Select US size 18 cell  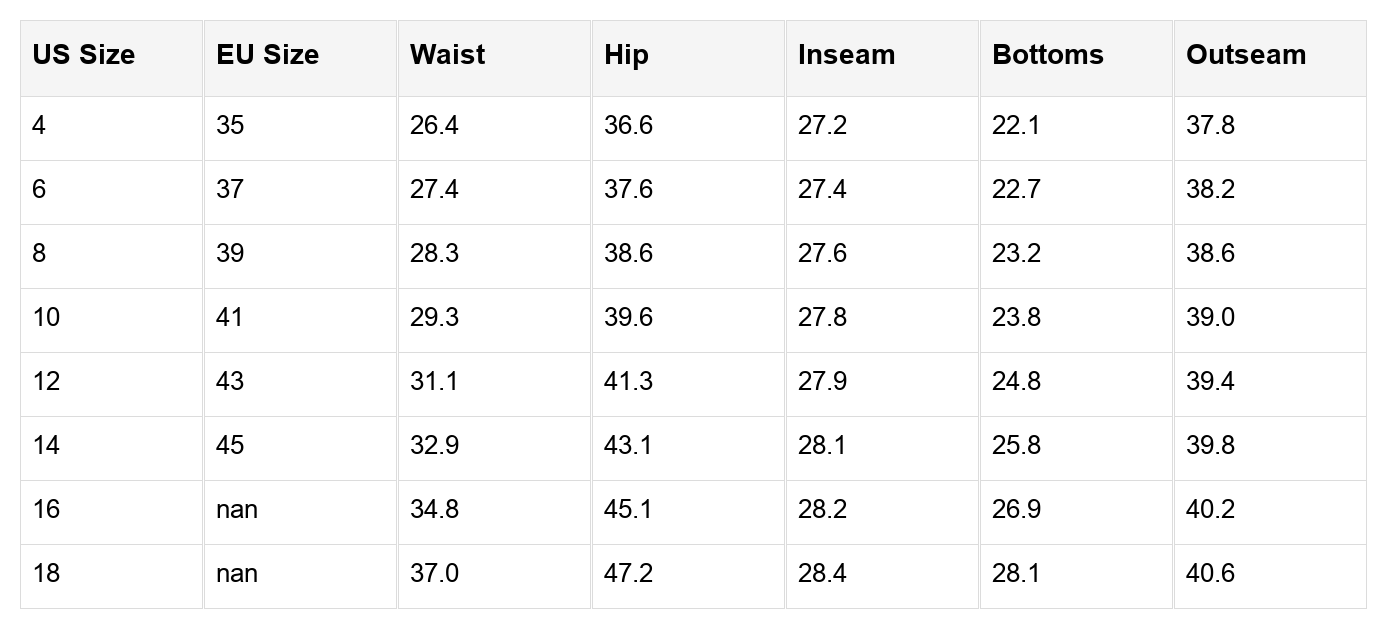click(46, 574)
